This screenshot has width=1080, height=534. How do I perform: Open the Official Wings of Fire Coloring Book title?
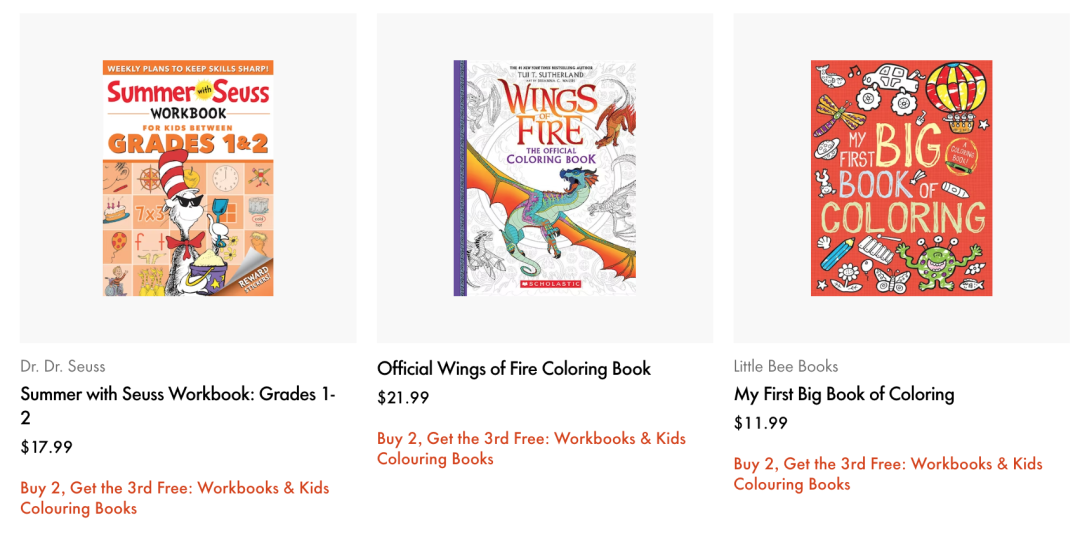click(x=514, y=369)
